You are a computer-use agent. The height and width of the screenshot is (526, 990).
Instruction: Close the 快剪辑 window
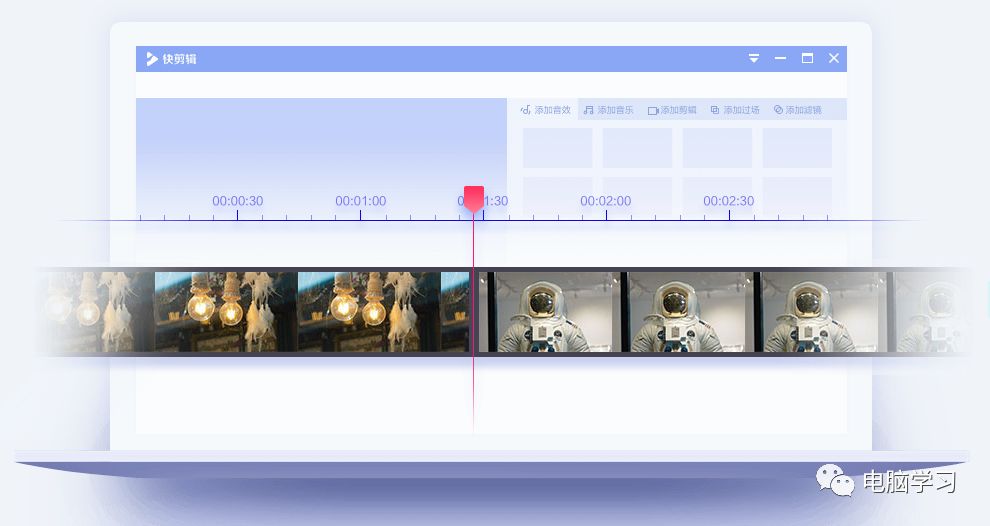[834, 58]
